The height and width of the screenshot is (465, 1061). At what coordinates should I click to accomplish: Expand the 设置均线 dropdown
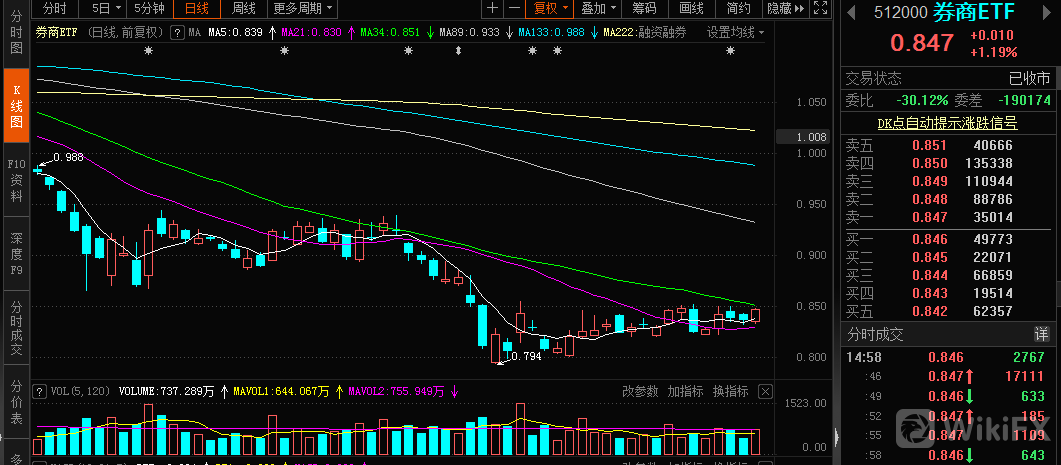click(x=736, y=32)
